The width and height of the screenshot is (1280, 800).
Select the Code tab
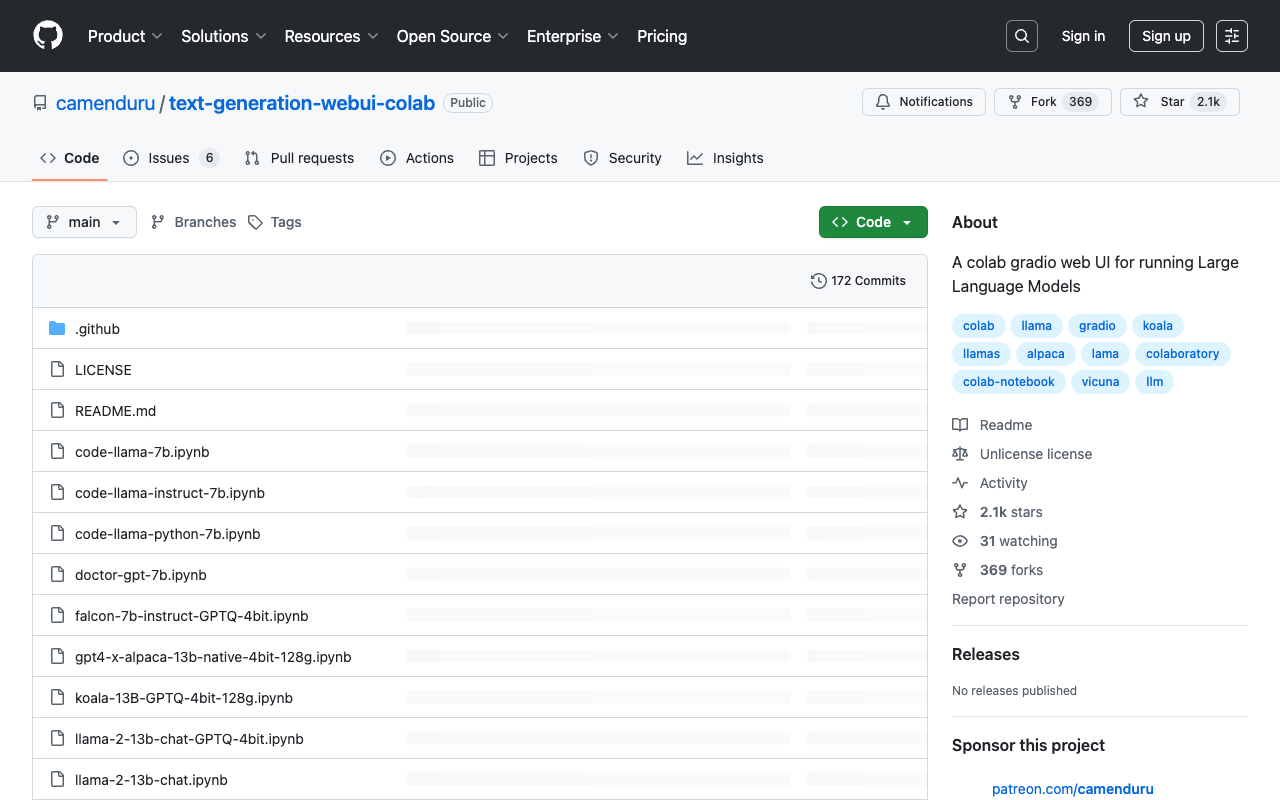click(x=70, y=158)
